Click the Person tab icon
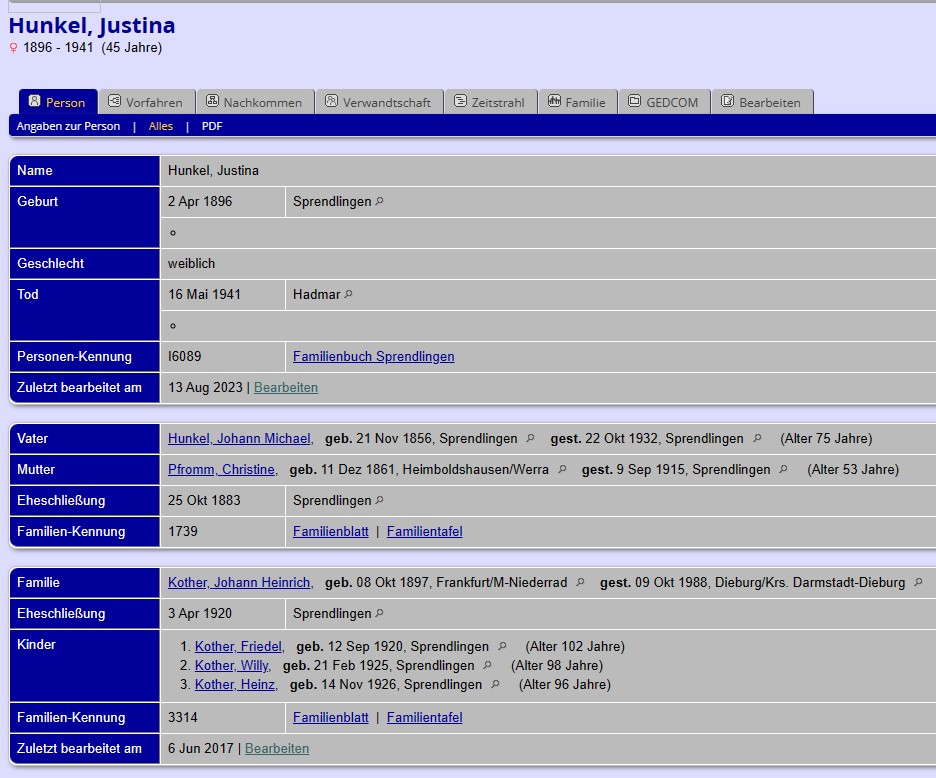Image resolution: width=936 pixels, height=778 pixels. click(x=35, y=101)
